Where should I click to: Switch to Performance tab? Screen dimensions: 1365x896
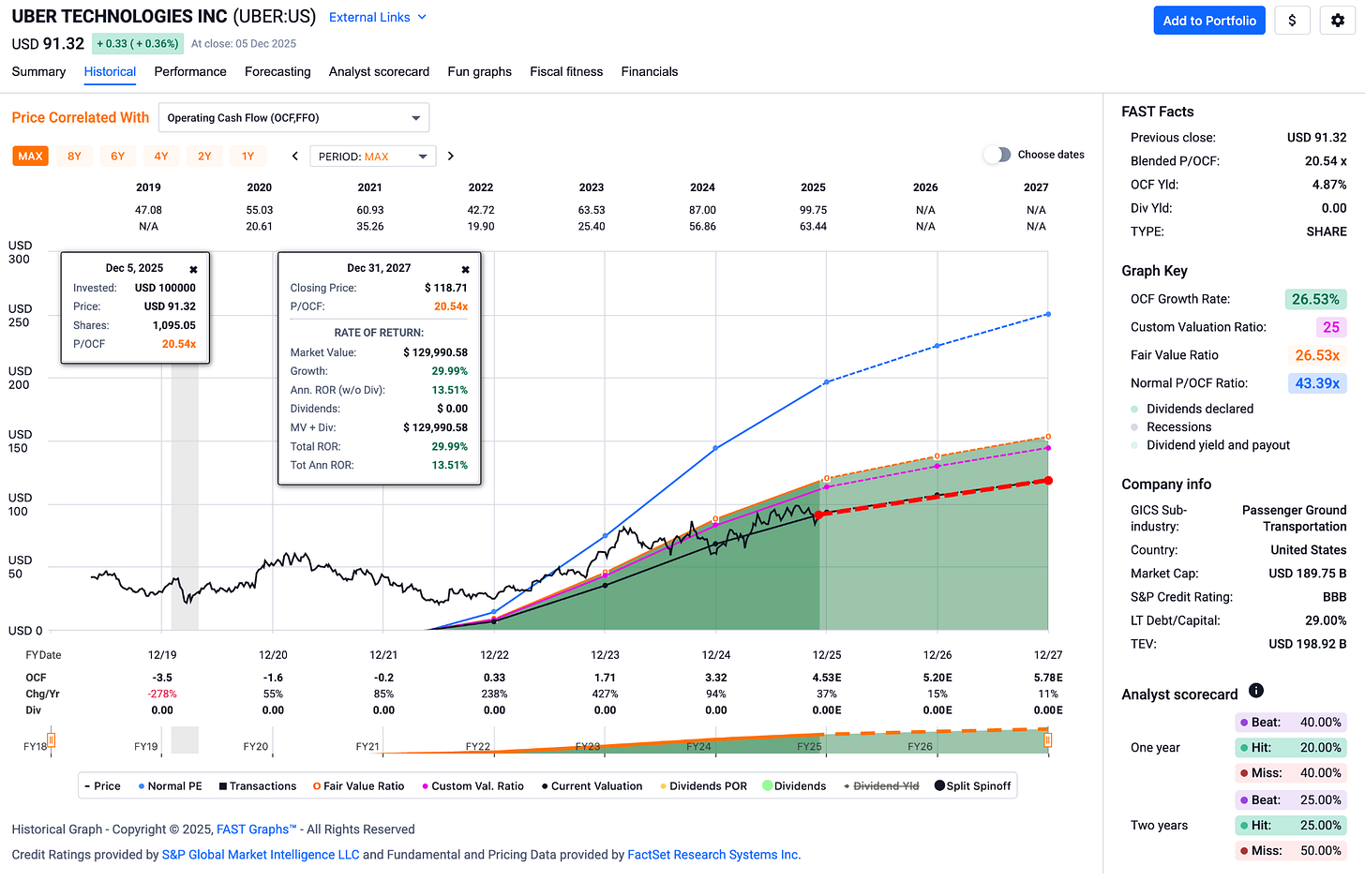point(190,71)
